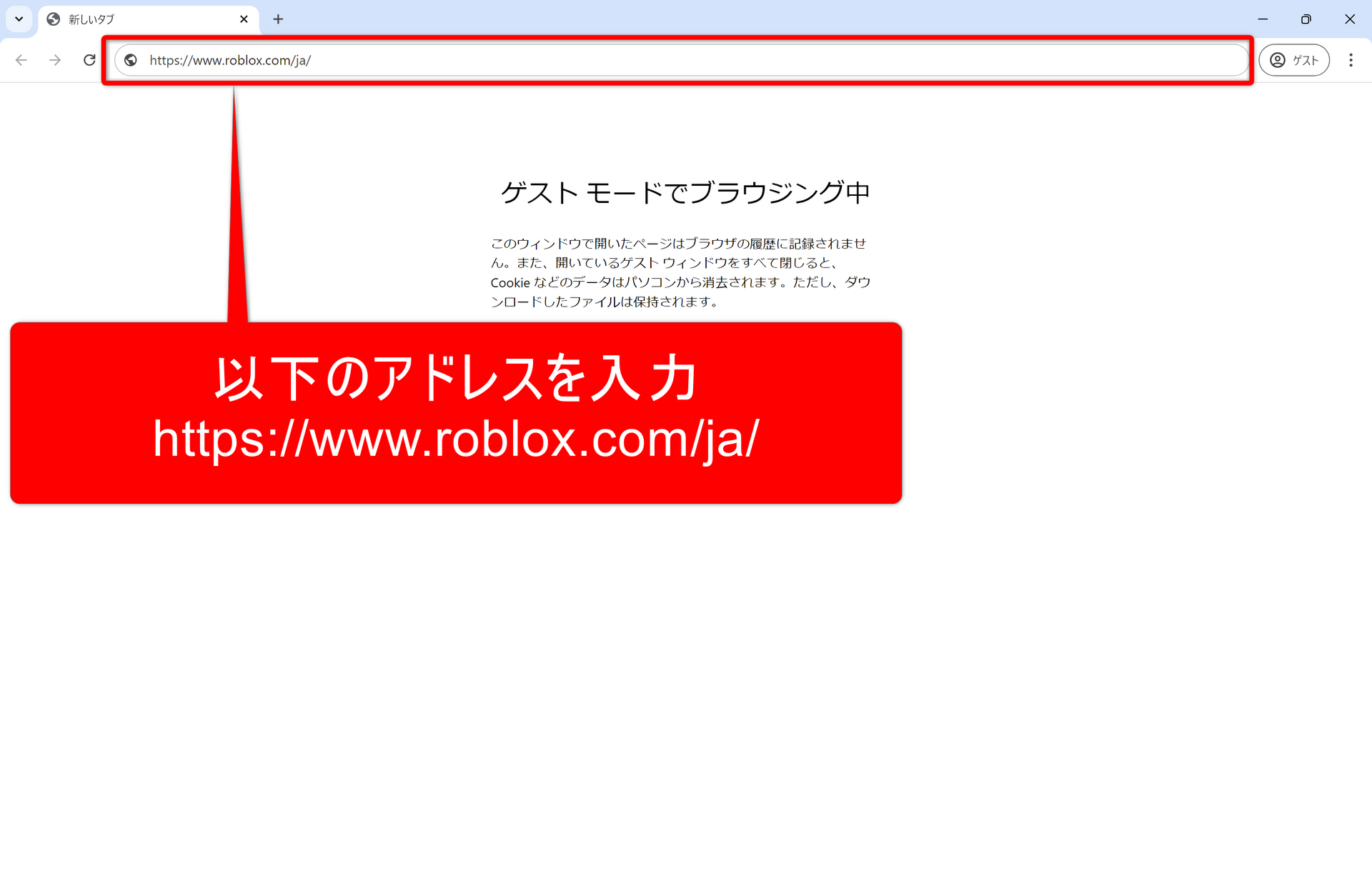Viewport: 1372px width, 869px height.
Task: Reload the current page
Action: pyautogui.click(x=89, y=60)
